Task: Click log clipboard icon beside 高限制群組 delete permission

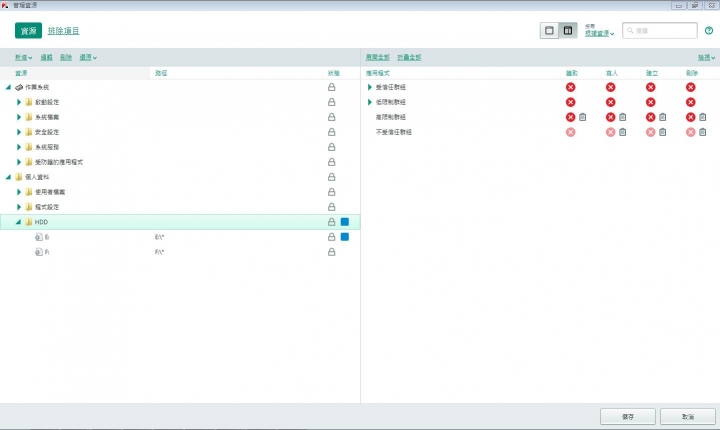Action: tap(702, 117)
